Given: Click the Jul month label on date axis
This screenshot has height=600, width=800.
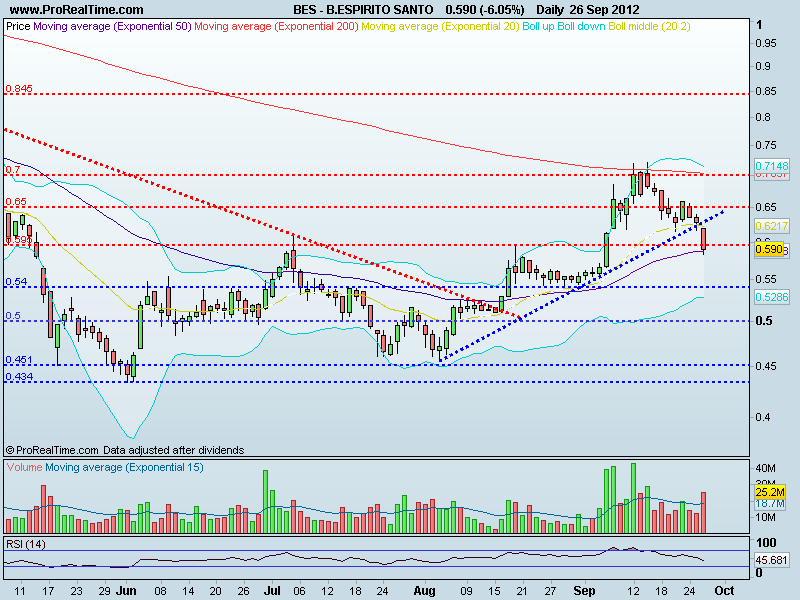Looking at the screenshot, I should point(272,591).
